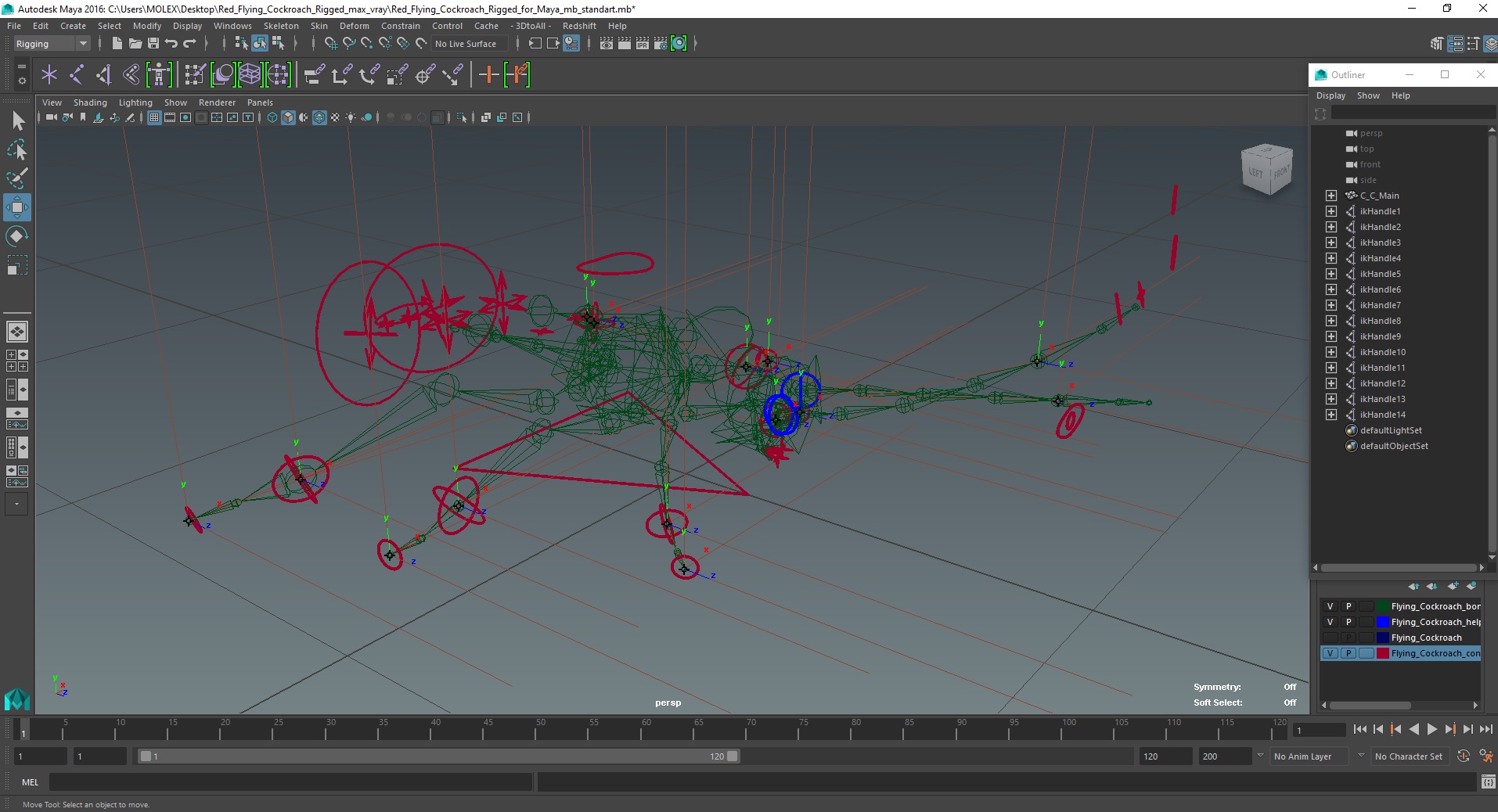1498x812 pixels.
Task: Open the Skeleton menu
Action: point(281,26)
